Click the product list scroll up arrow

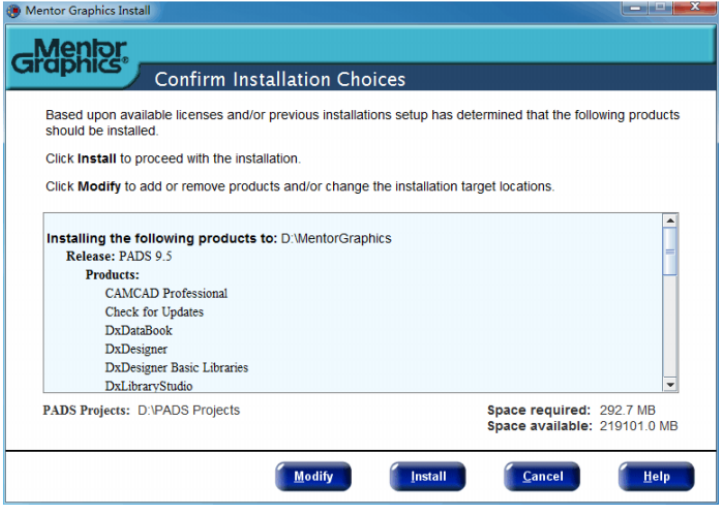pos(670,220)
